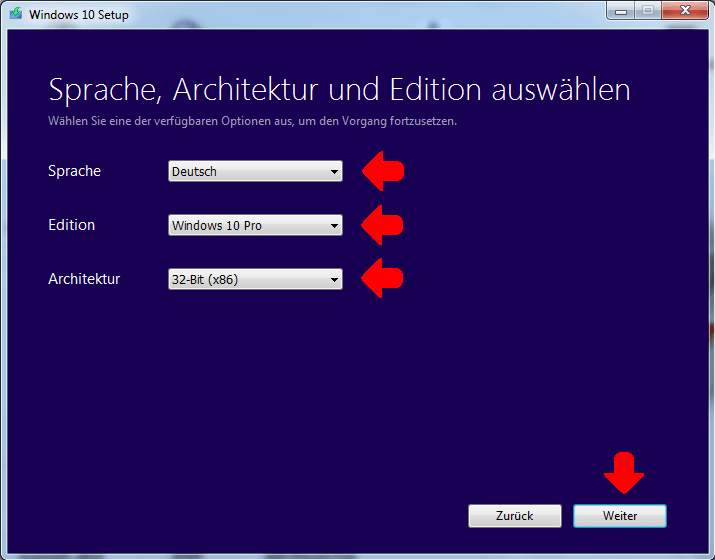This screenshot has width=715, height=560.
Task: Click the Architektur label
Action: tap(84, 279)
